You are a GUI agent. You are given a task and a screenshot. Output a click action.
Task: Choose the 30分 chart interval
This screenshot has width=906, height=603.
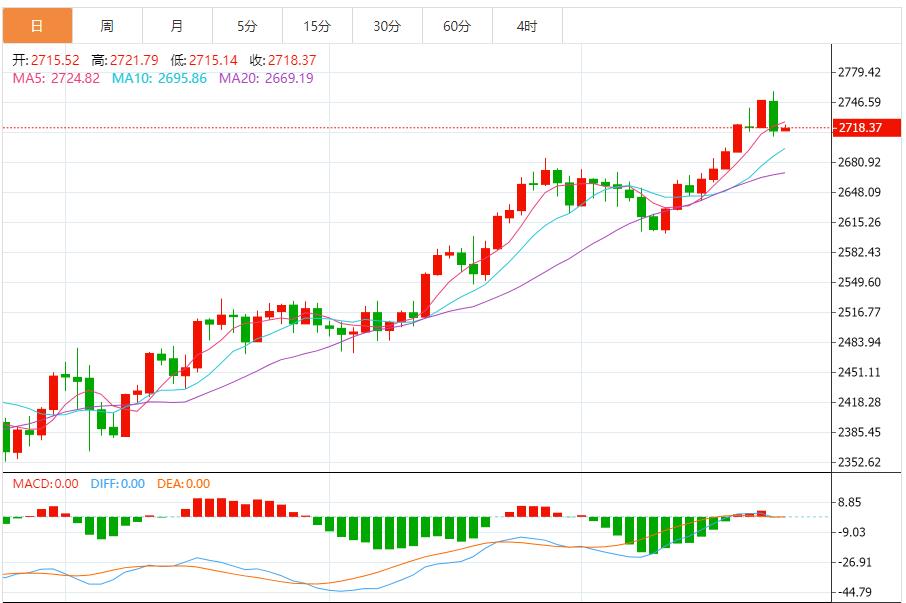point(387,26)
